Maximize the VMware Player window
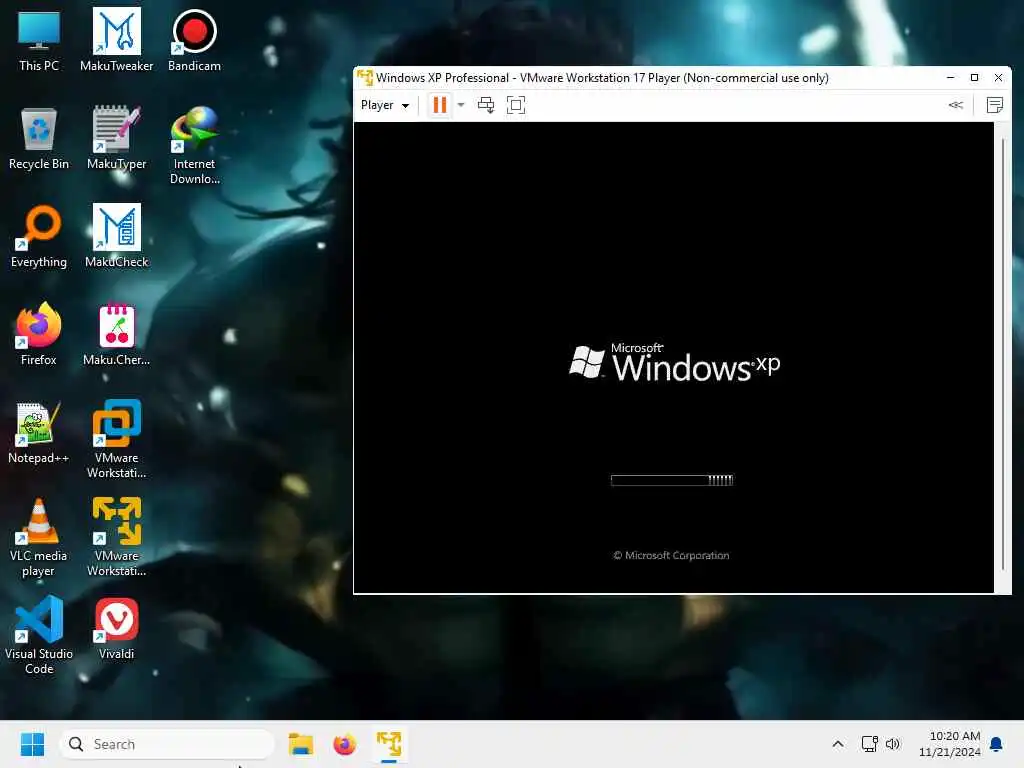Screen dimensions: 1024x768 click(x=974, y=78)
